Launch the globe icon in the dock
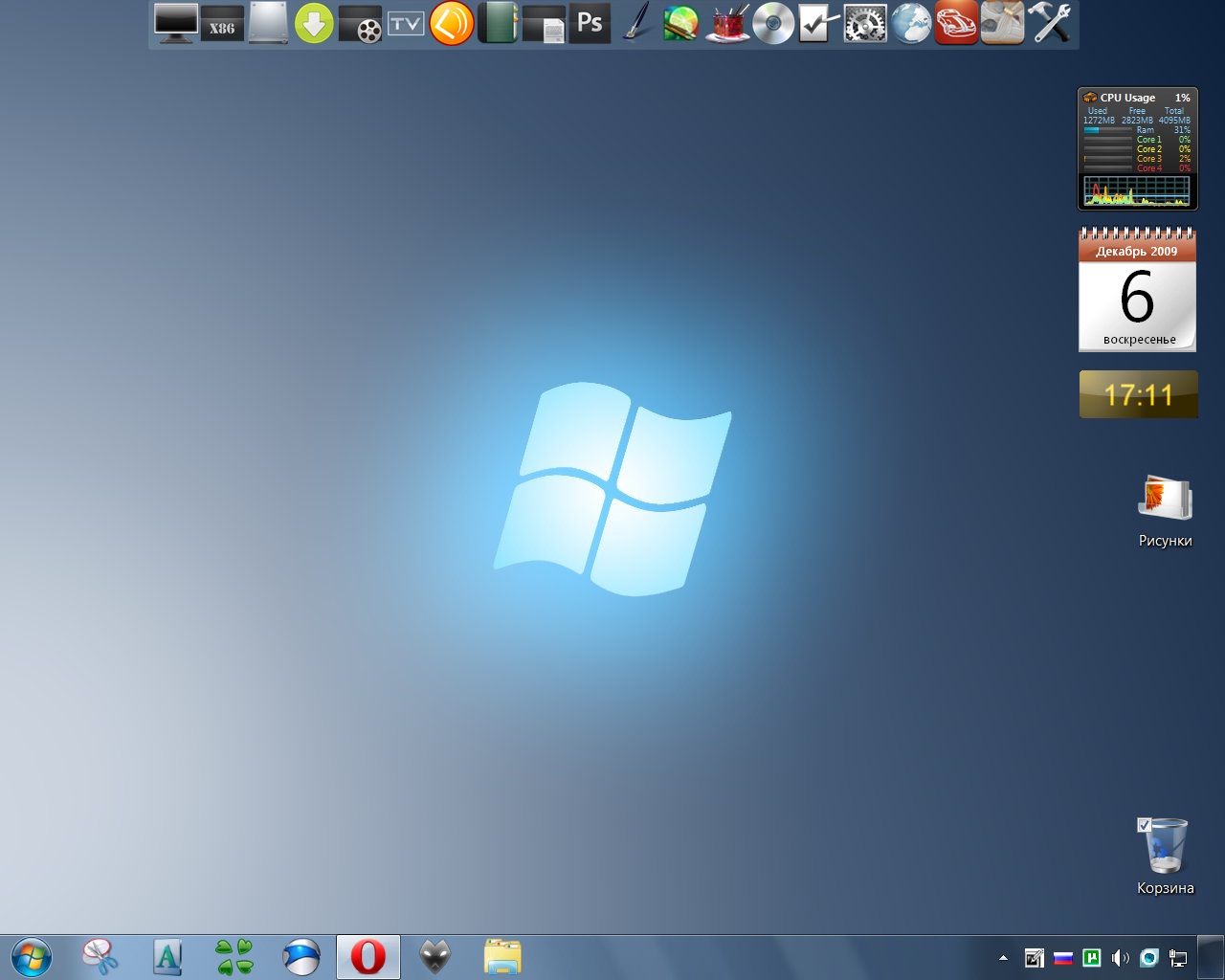Viewport: 1225px width, 980px height. tap(911, 23)
